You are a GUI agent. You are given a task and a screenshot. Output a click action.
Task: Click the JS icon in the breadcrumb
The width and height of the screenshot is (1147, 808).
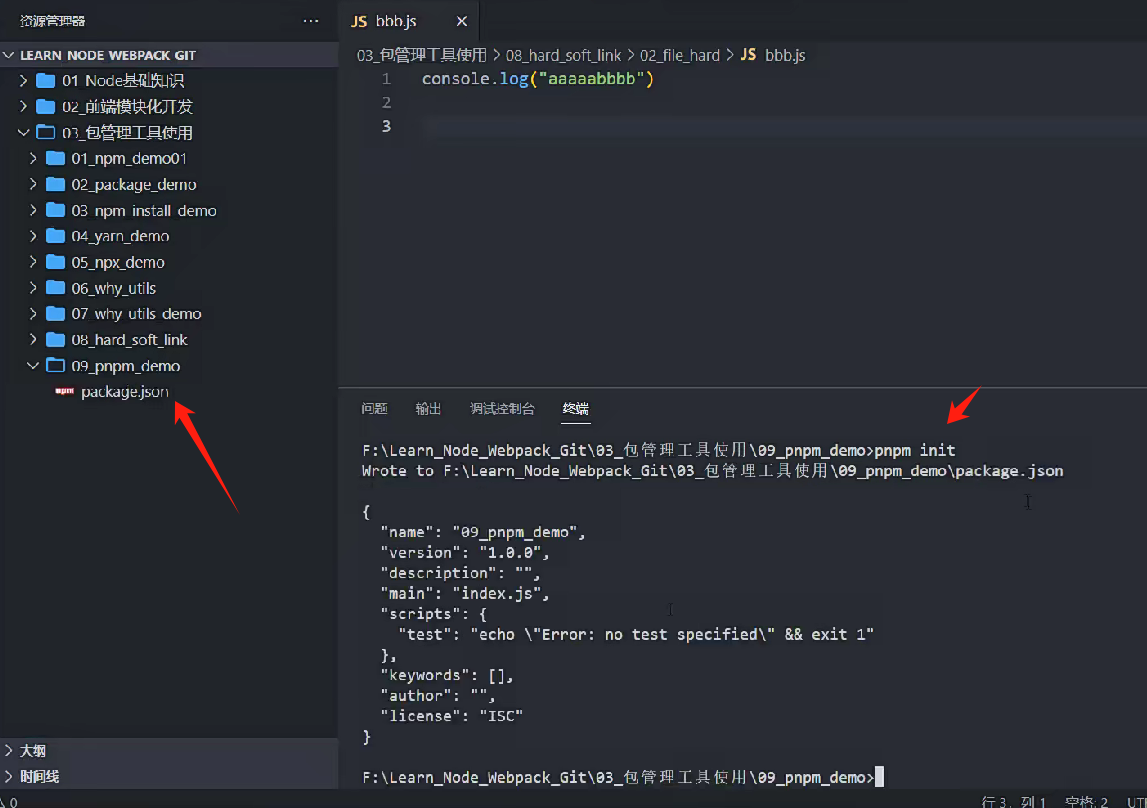point(748,55)
